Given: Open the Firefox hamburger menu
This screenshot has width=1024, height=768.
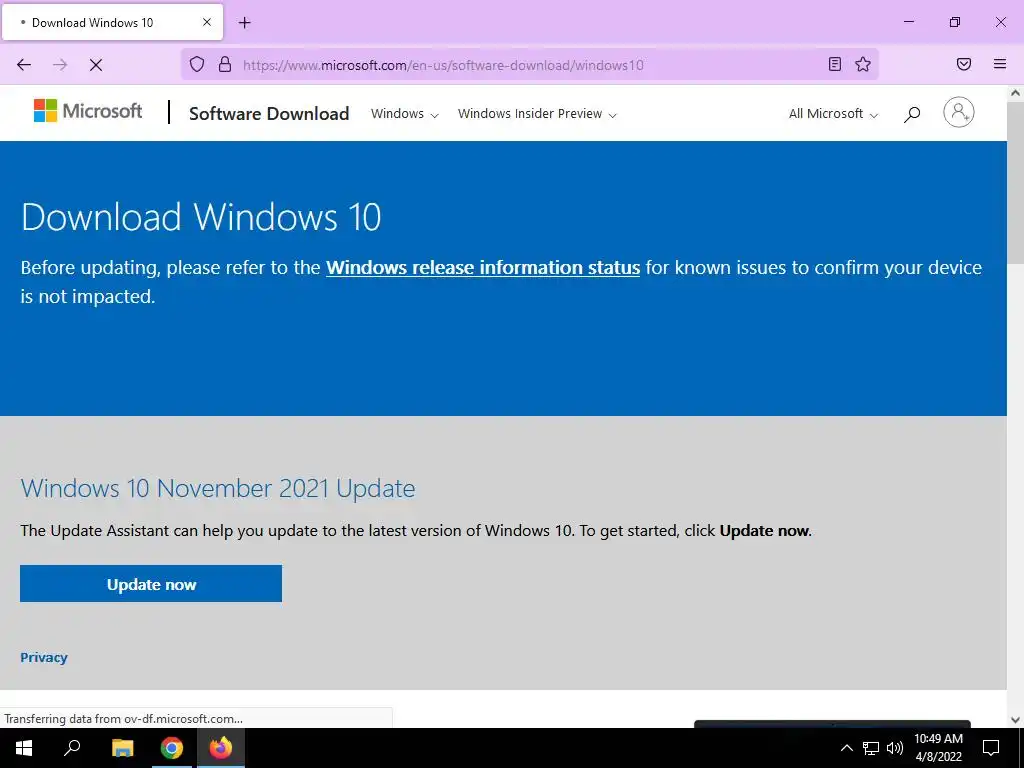Looking at the screenshot, I should 1000,64.
